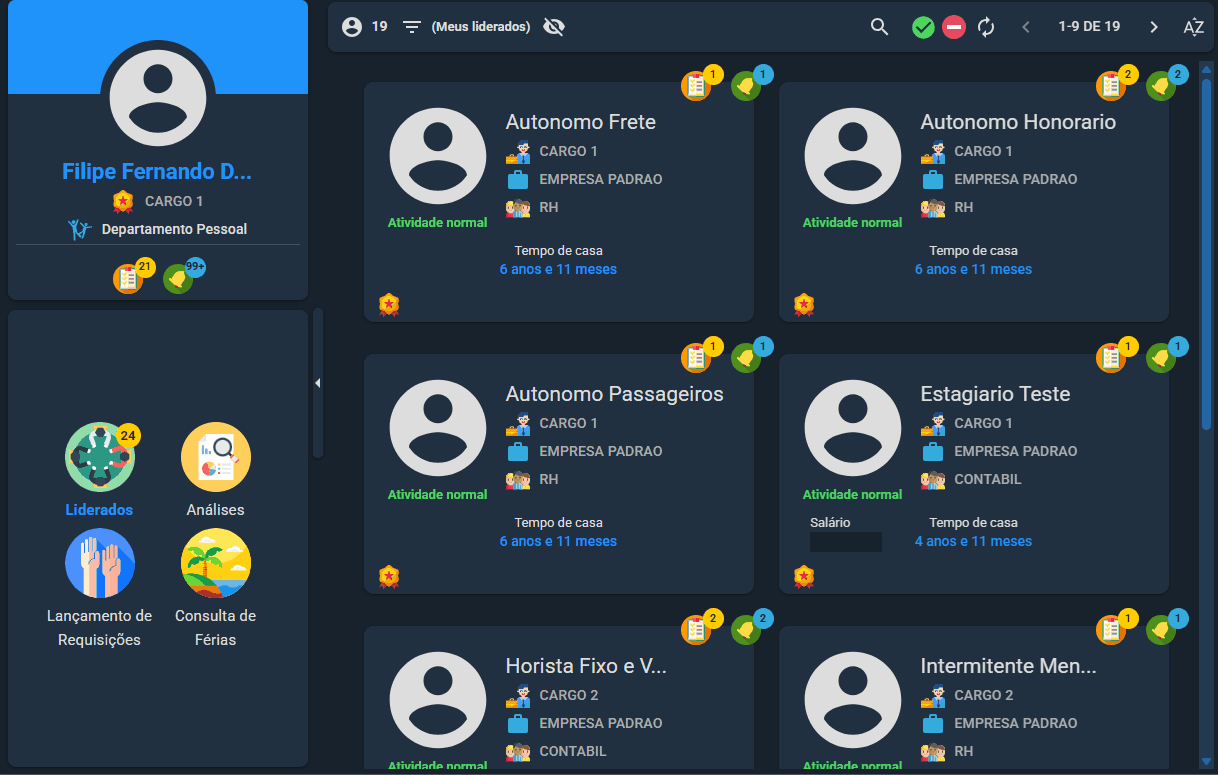Screen dimensions: 1218x775
Task: Open the Autonomo Honorario name link
Action: coord(1018,122)
